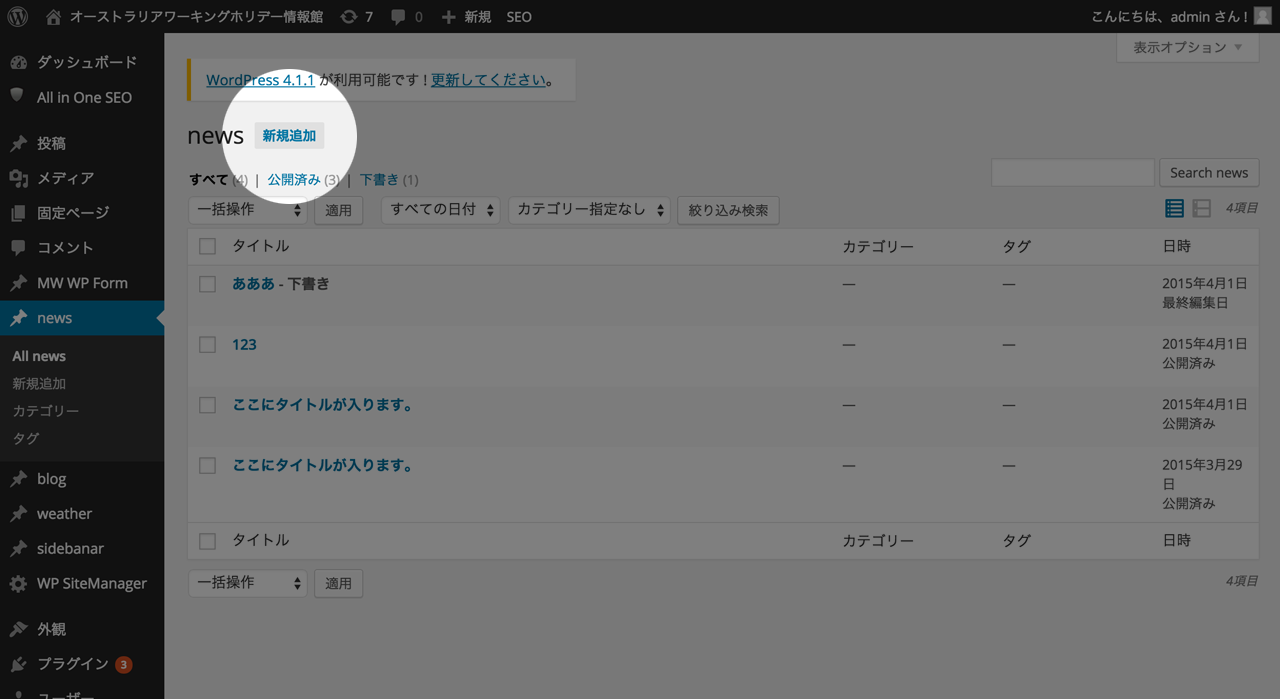The image size is (1280, 699).
Task: Switch to excerpt view mode icon
Action: tap(1202, 208)
